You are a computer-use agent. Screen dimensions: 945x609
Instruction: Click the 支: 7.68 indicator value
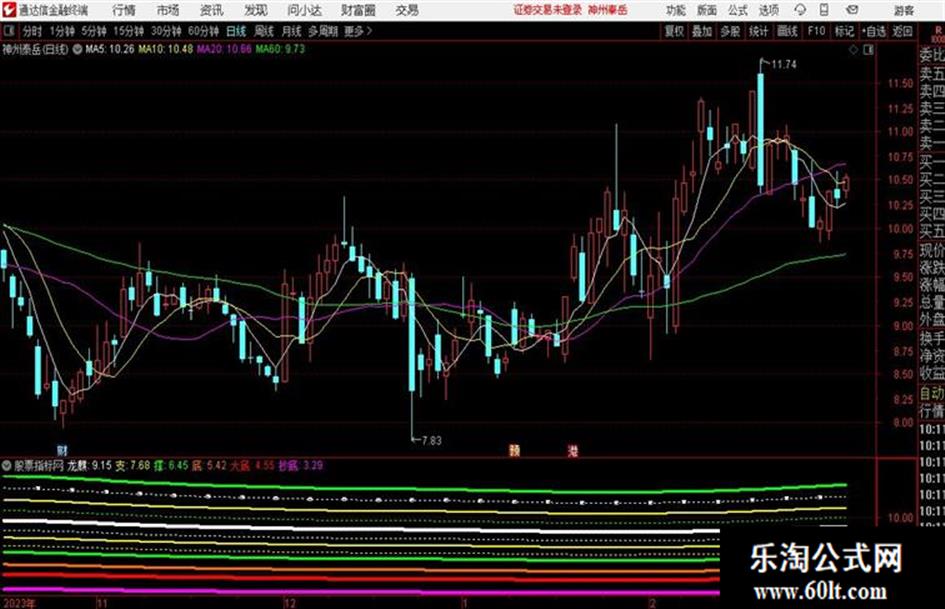(133, 465)
